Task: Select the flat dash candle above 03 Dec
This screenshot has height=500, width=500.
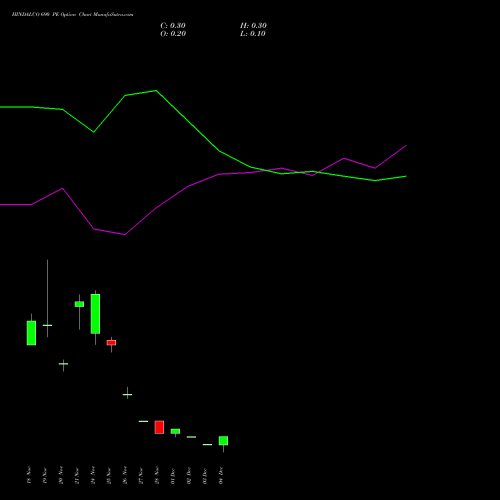Action: coord(207,444)
